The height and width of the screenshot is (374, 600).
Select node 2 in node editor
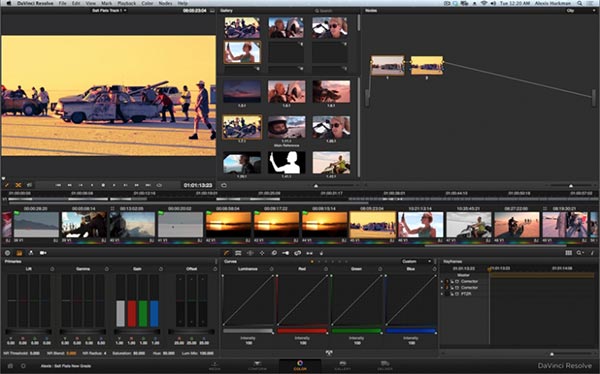click(427, 65)
